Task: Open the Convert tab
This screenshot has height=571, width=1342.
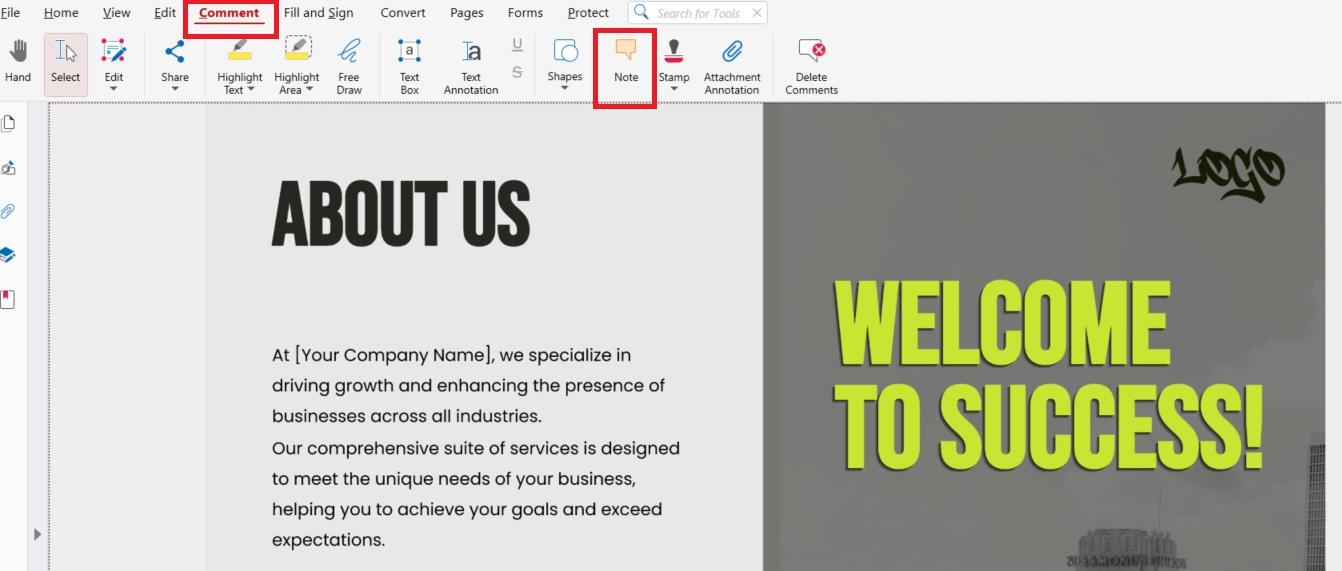Action: point(403,13)
